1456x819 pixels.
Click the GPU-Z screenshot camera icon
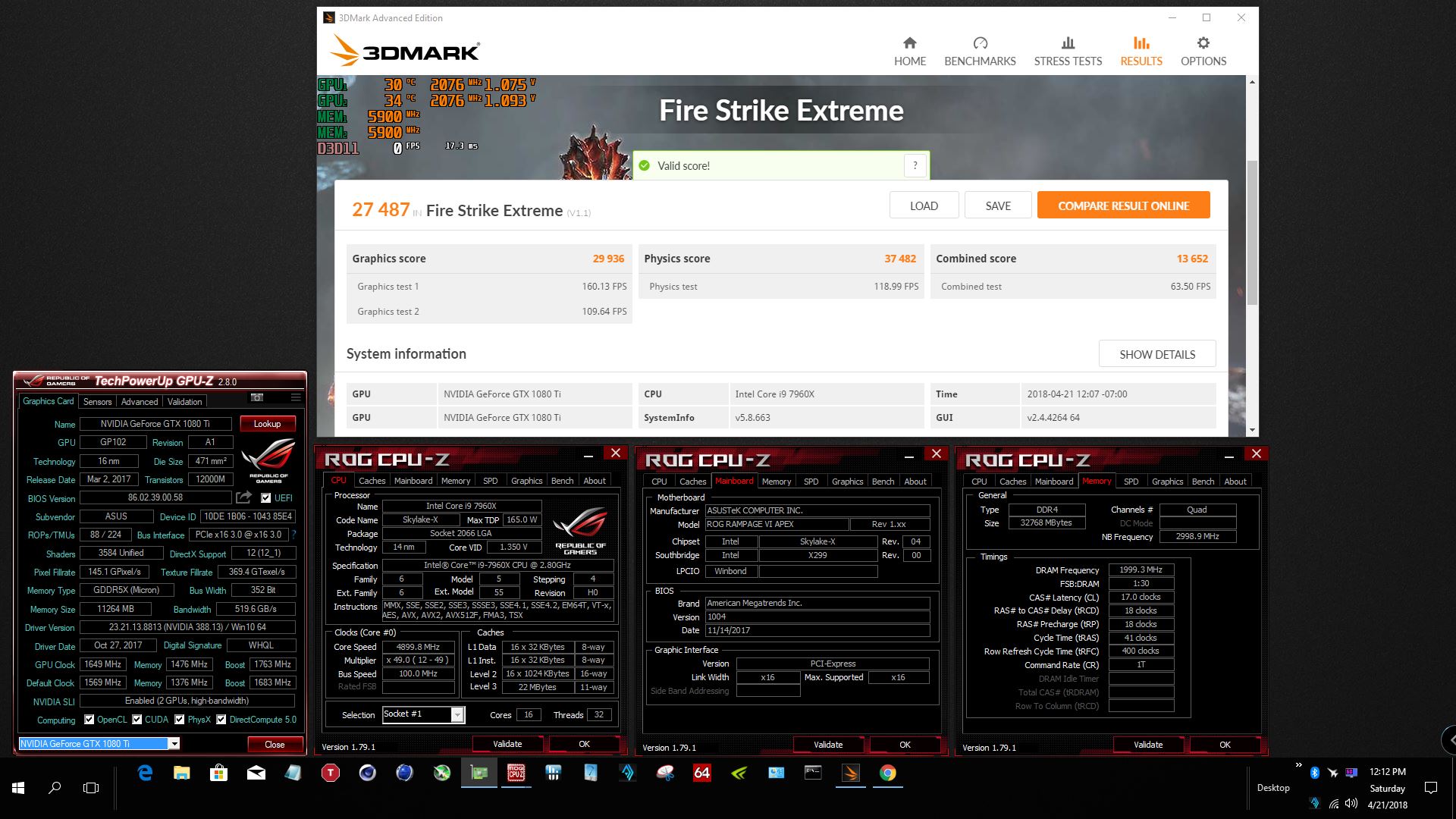pos(257,397)
